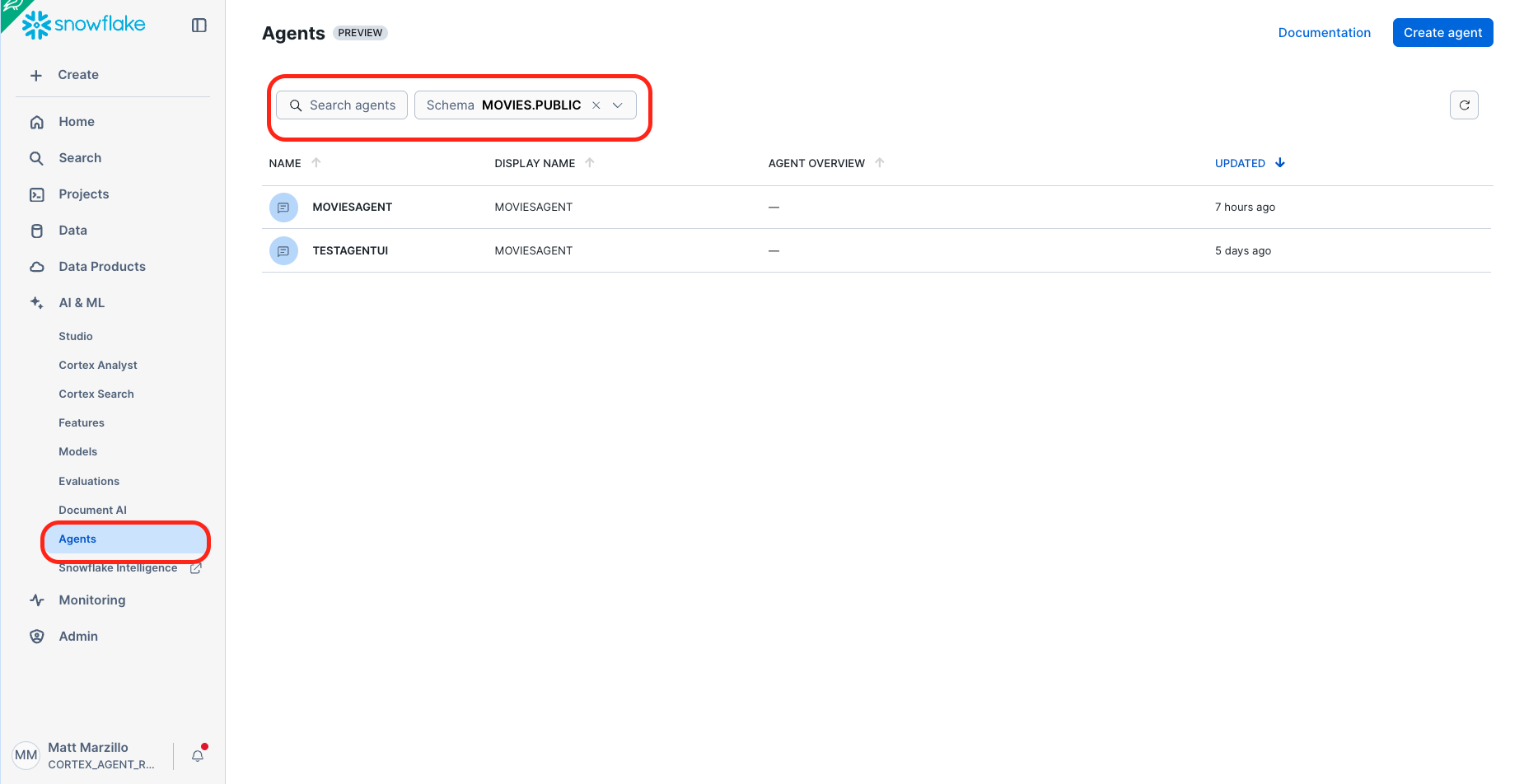The height and width of the screenshot is (784, 1524).
Task: Collapse the sidebar using the panel icon
Action: click(199, 26)
